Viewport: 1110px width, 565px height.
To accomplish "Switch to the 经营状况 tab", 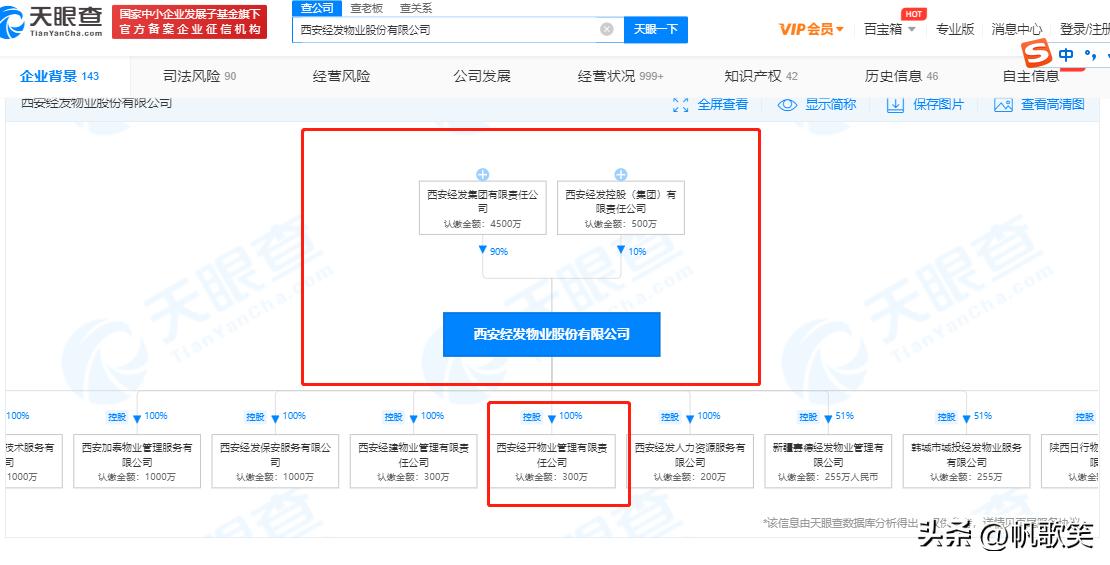I will [x=621, y=76].
